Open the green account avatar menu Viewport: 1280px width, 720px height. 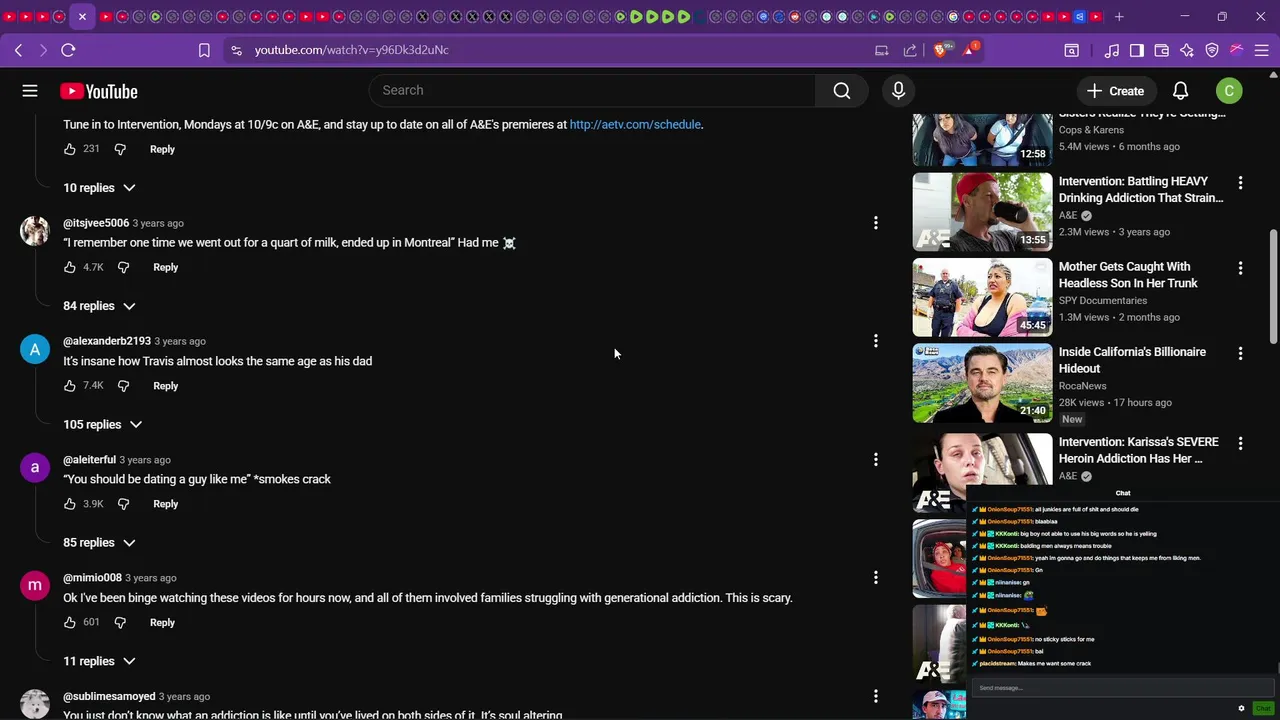[1229, 91]
